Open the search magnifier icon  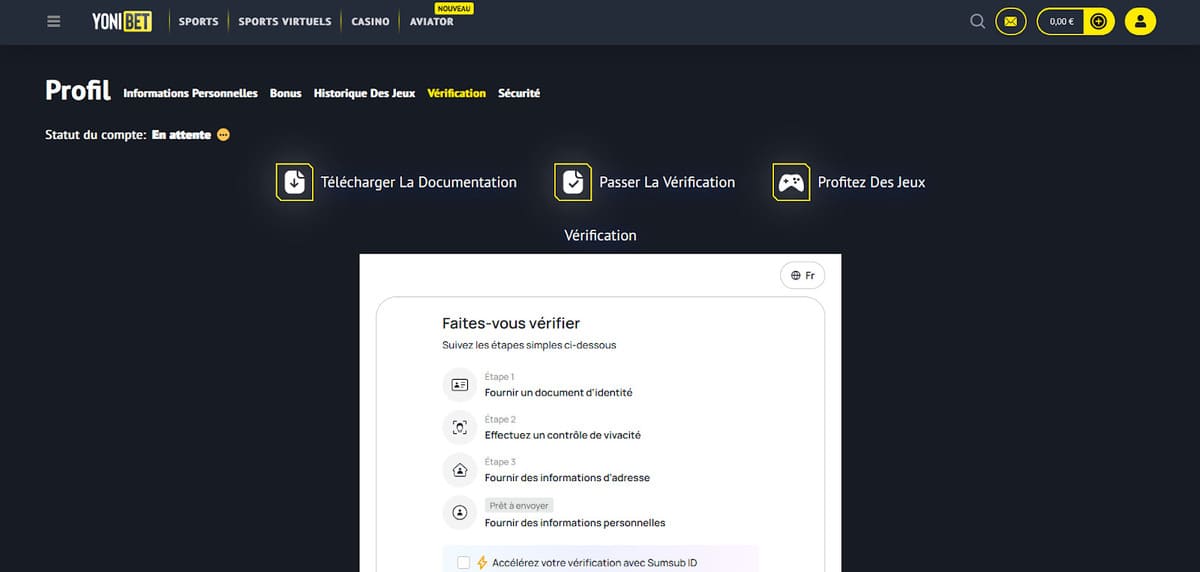[x=978, y=21]
